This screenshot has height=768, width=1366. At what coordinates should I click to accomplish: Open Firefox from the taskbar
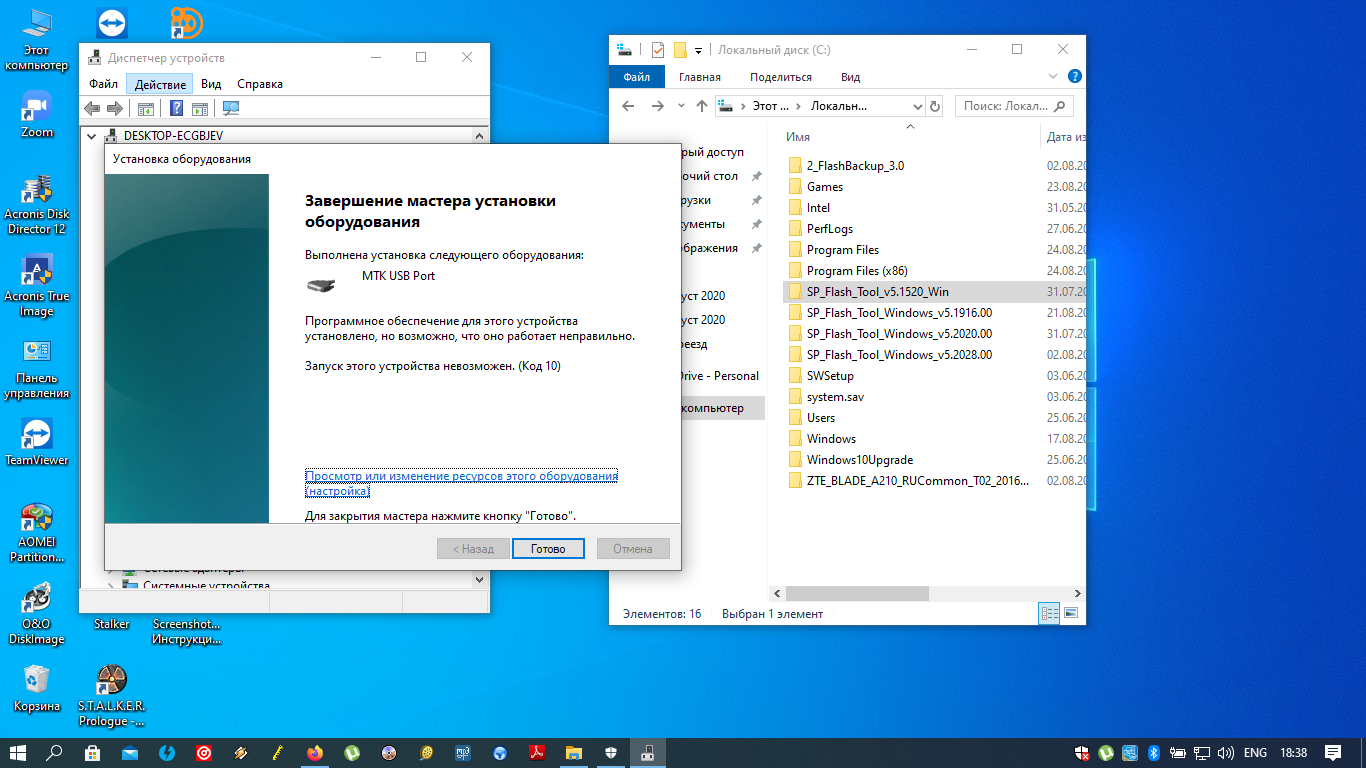pos(315,752)
